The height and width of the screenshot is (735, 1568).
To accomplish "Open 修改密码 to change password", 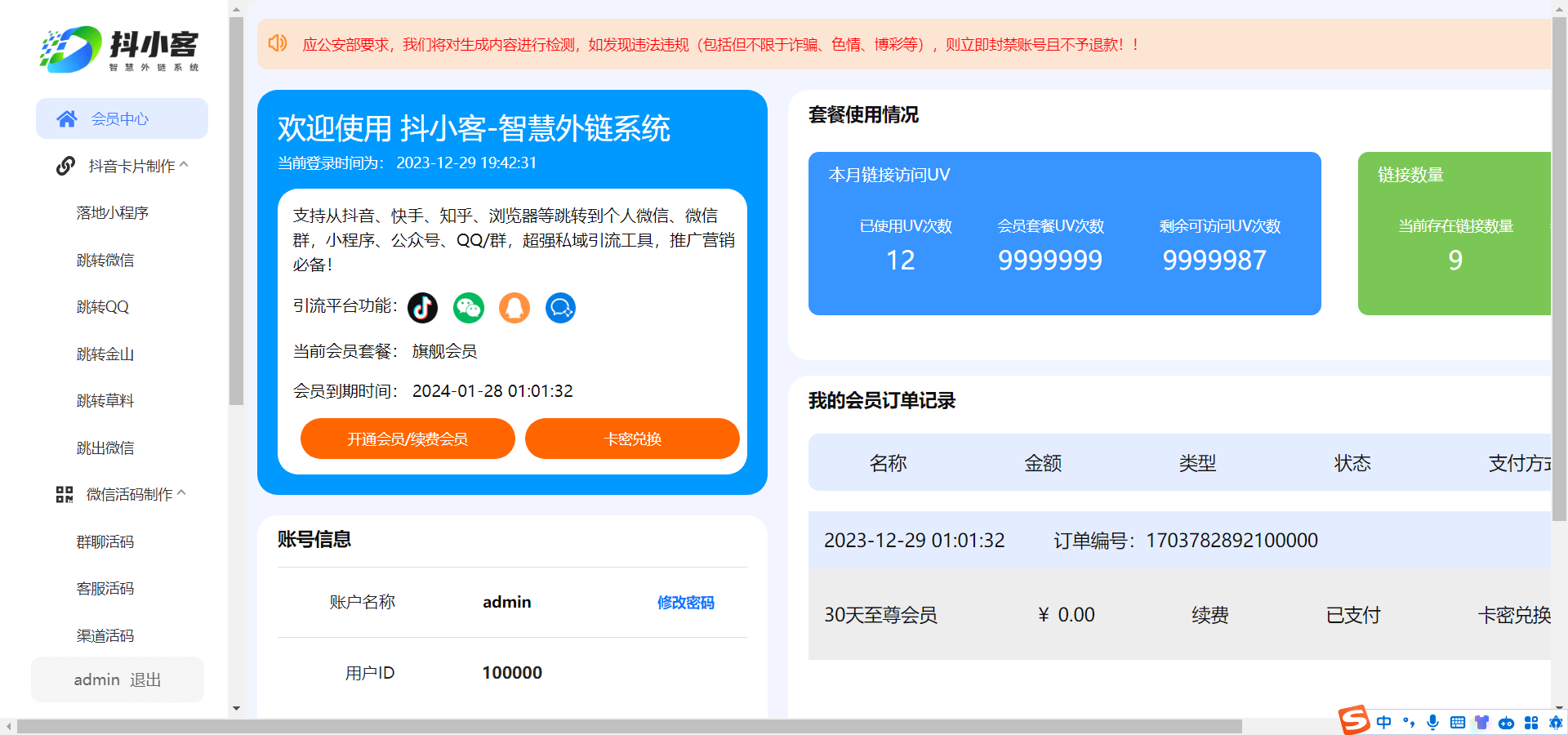I will (686, 603).
